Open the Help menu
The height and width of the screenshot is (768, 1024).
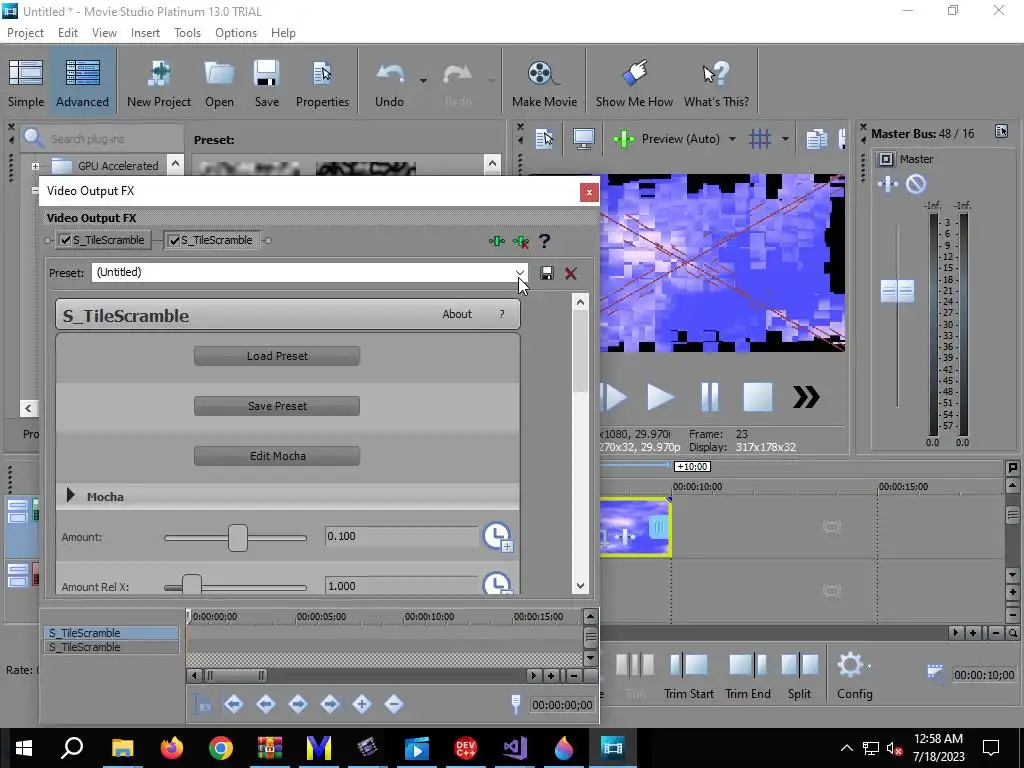pyautogui.click(x=283, y=33)
